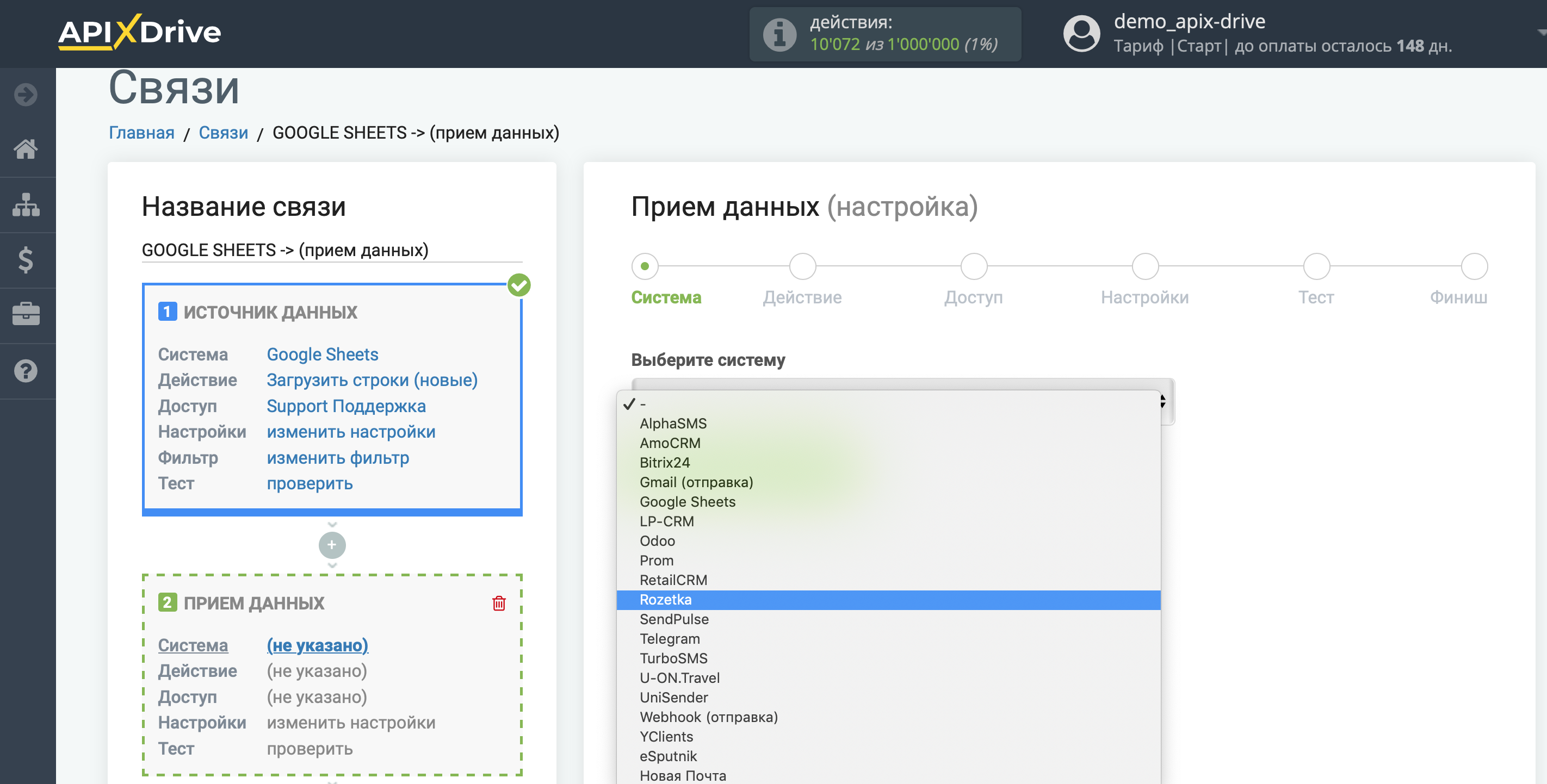
Task: Choose RetailCRM from the system list
Action: (888, 581)
